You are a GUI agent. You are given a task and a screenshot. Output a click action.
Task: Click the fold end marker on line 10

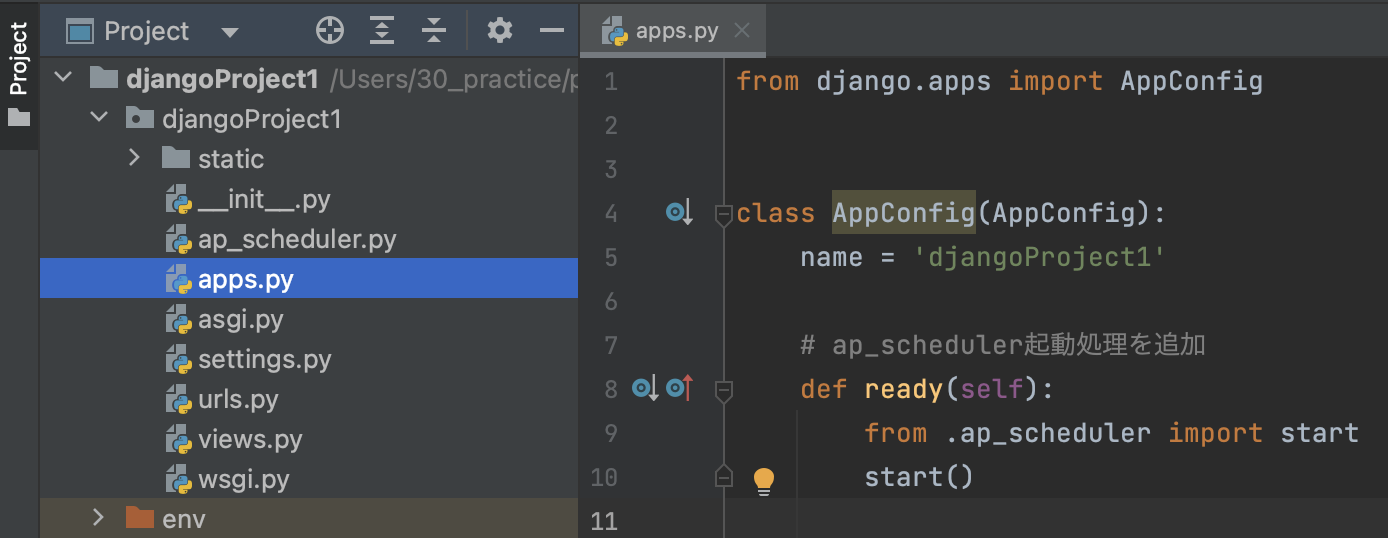tap(724, 478)
